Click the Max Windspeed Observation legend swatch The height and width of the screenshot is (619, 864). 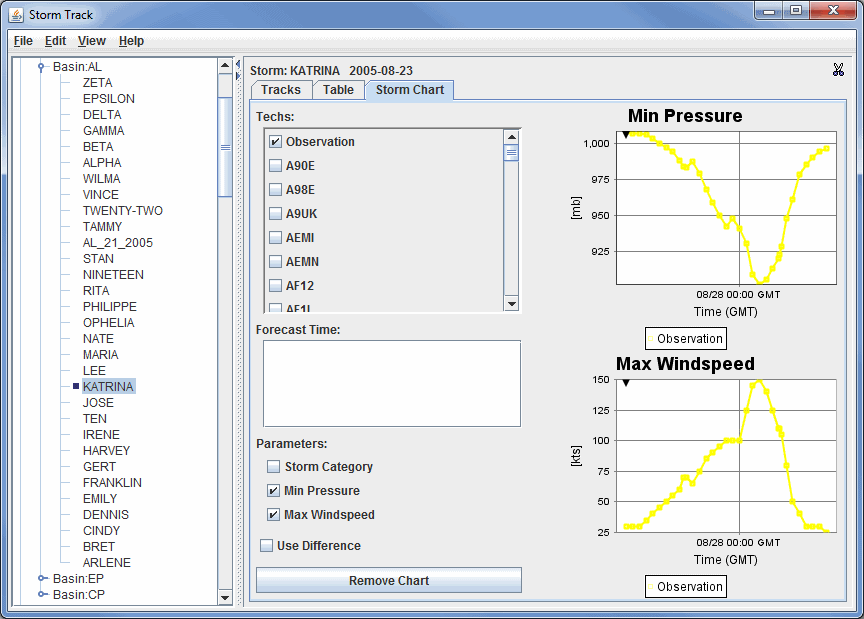tap(651, 587)
